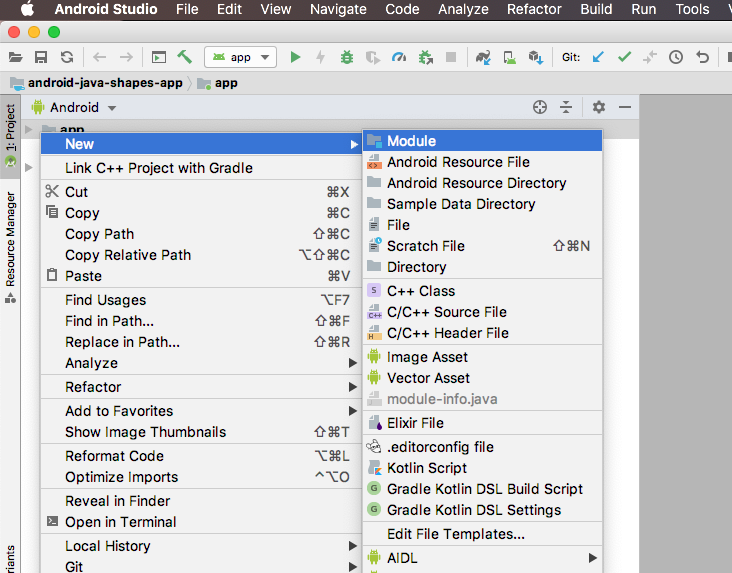Image resolution: width=732 pixels, height=573 pixels.
Task: Choose Reveal in Finder entry
Action: tap(201, 501)
